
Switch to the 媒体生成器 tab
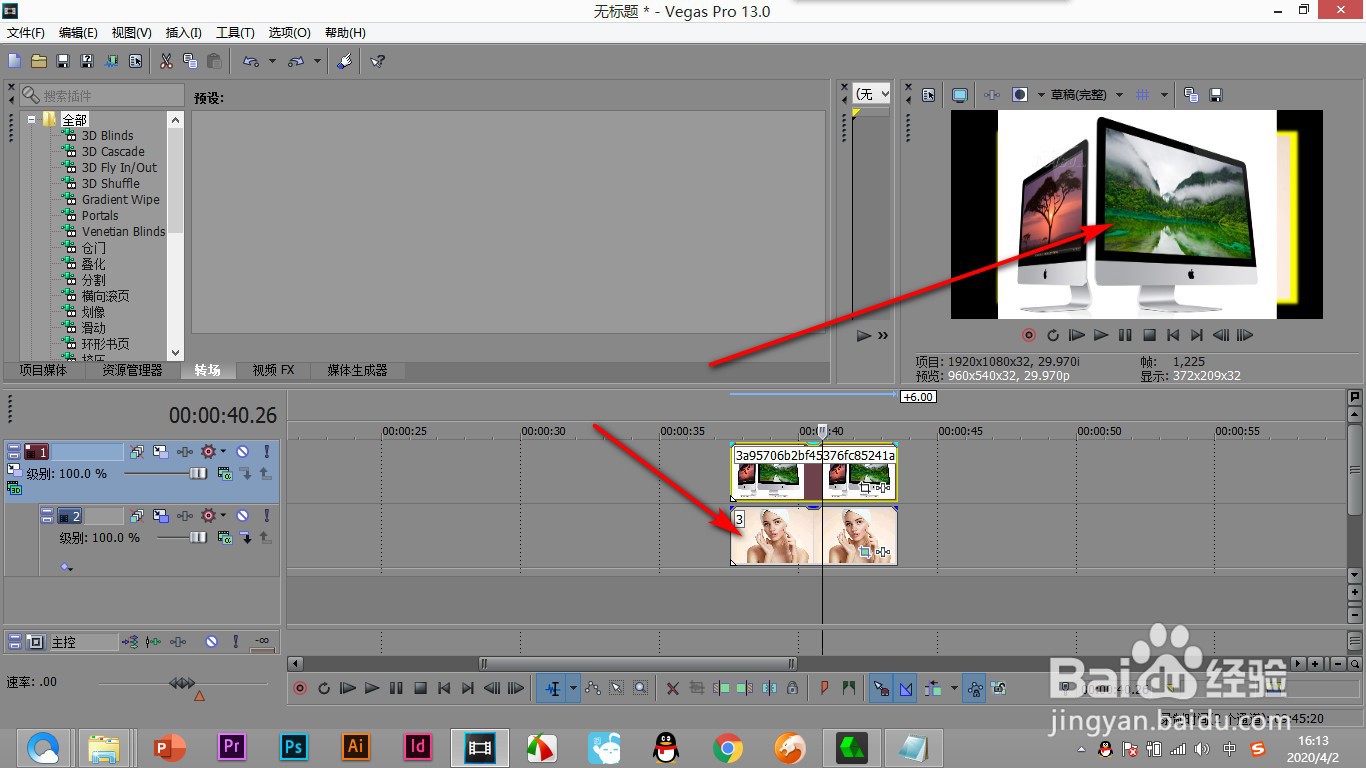pyautogui.click(x=357, y=370)
